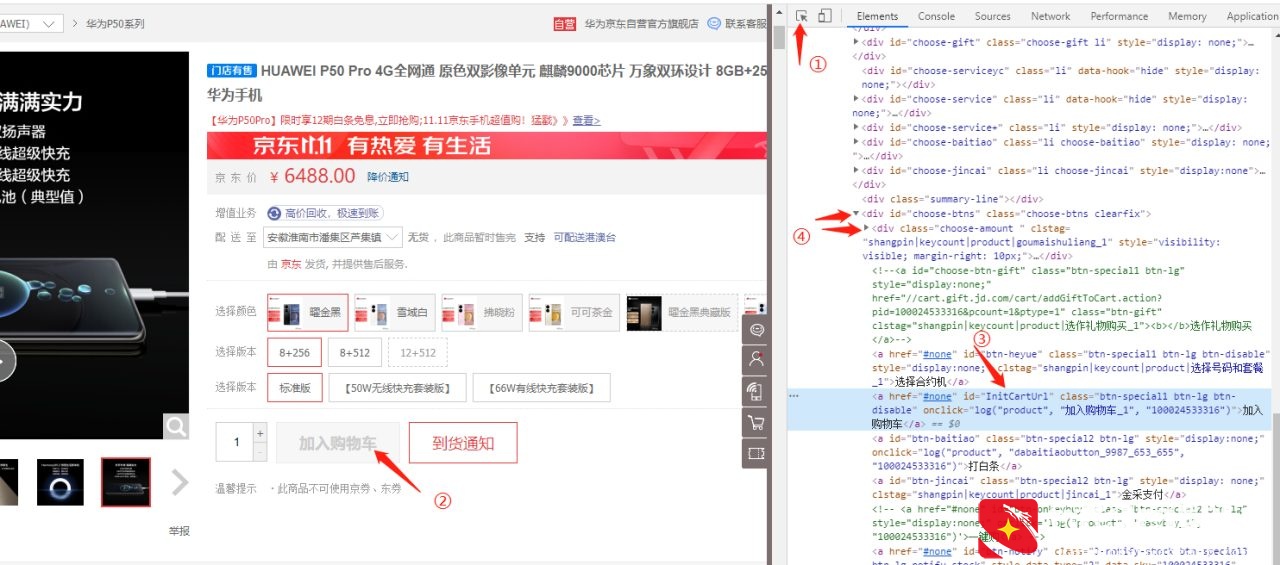The image size is (1280, 565).
Task: Open the 查看> promotion link
Action: click(x=586, y=120)
